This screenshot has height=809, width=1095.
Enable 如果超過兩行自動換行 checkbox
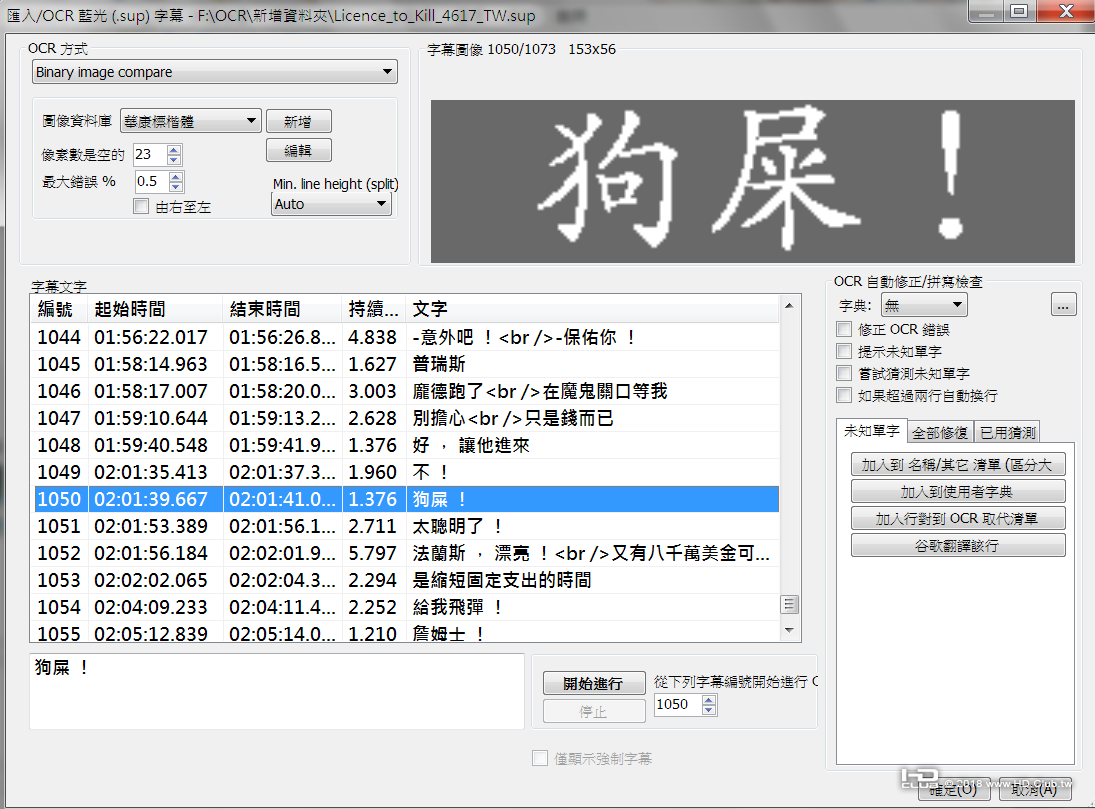[844, 395]
